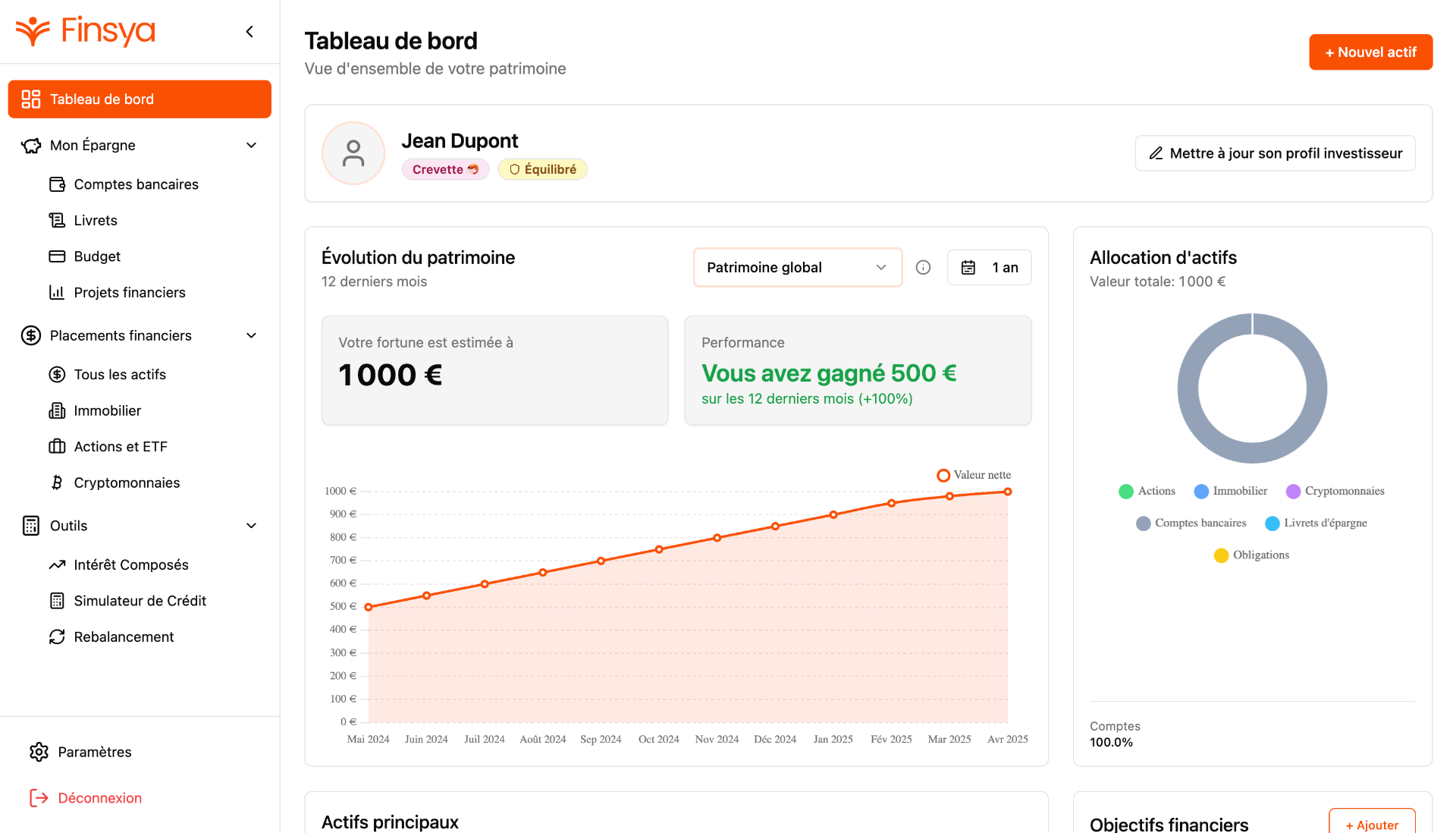Click the Intérêt Composés trending icon
Viewport: 1456px width, 833px height.
[57, 565]
